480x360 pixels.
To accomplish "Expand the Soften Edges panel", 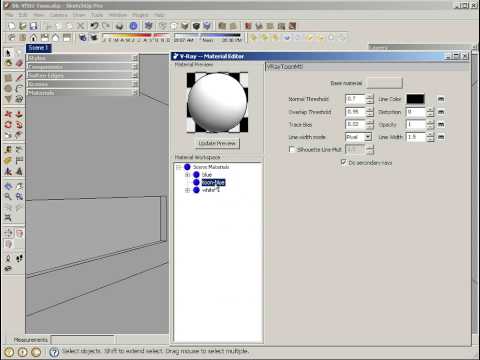I will click(82, 75).
